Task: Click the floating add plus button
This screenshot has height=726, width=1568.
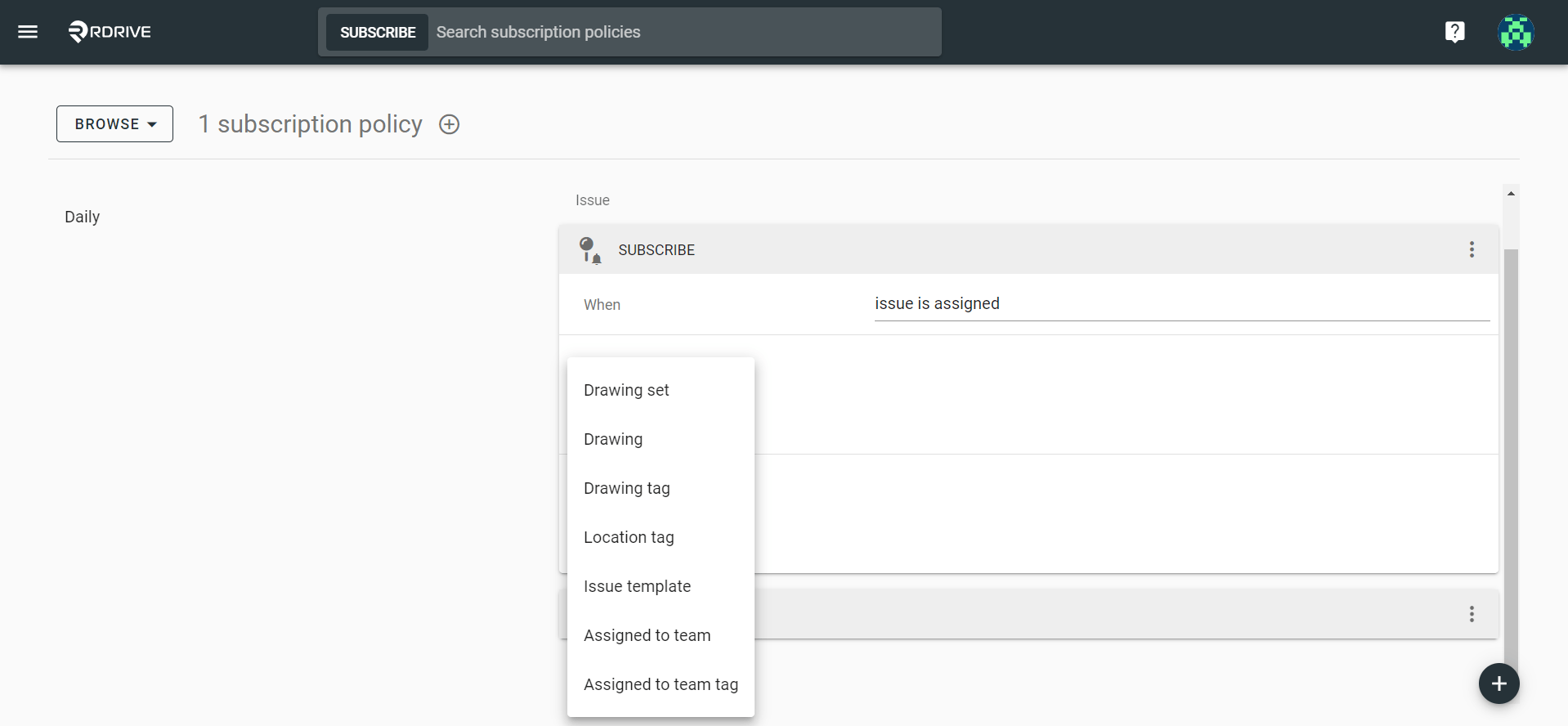Action: click(1499, 683)
